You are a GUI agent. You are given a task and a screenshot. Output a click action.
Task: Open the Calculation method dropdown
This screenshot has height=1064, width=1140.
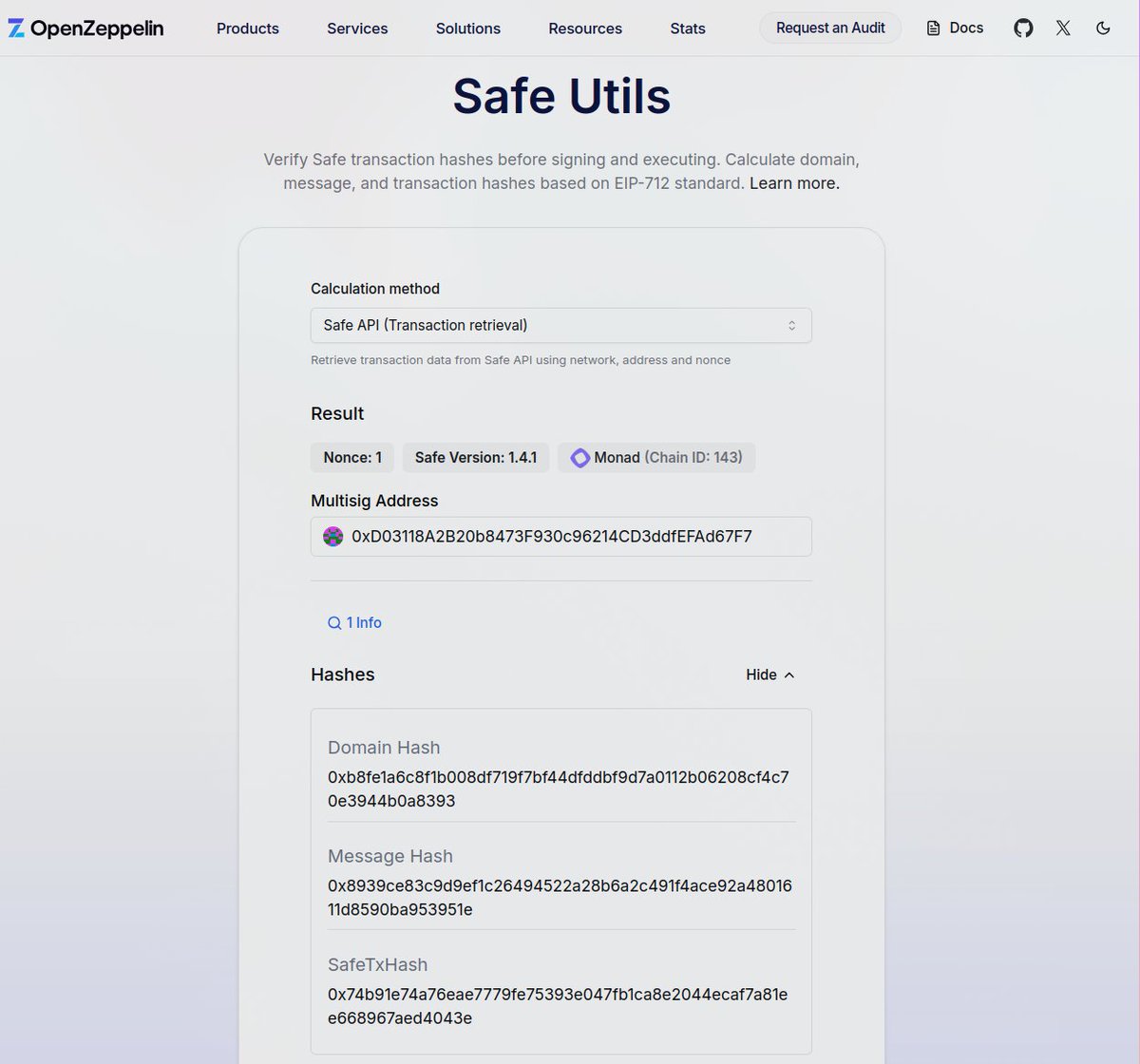pyautogui.click(x=561, y=326)
